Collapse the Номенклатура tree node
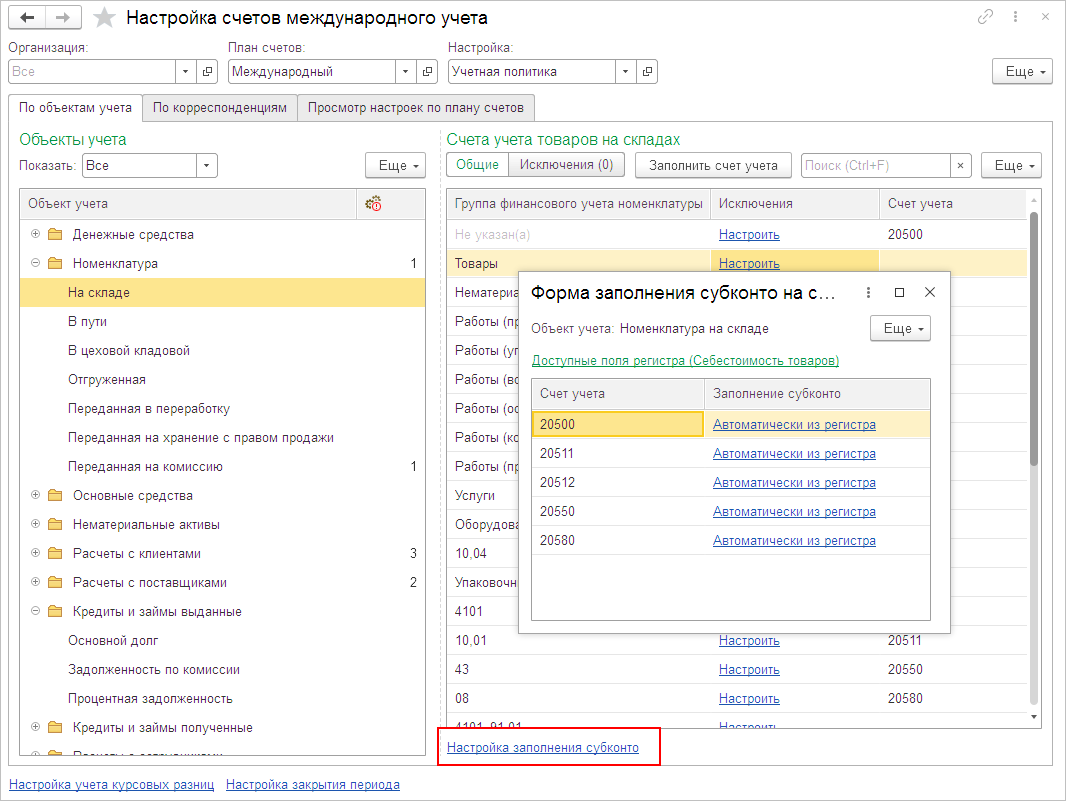This screenshot has width=1066, height=801. [36, 263]
